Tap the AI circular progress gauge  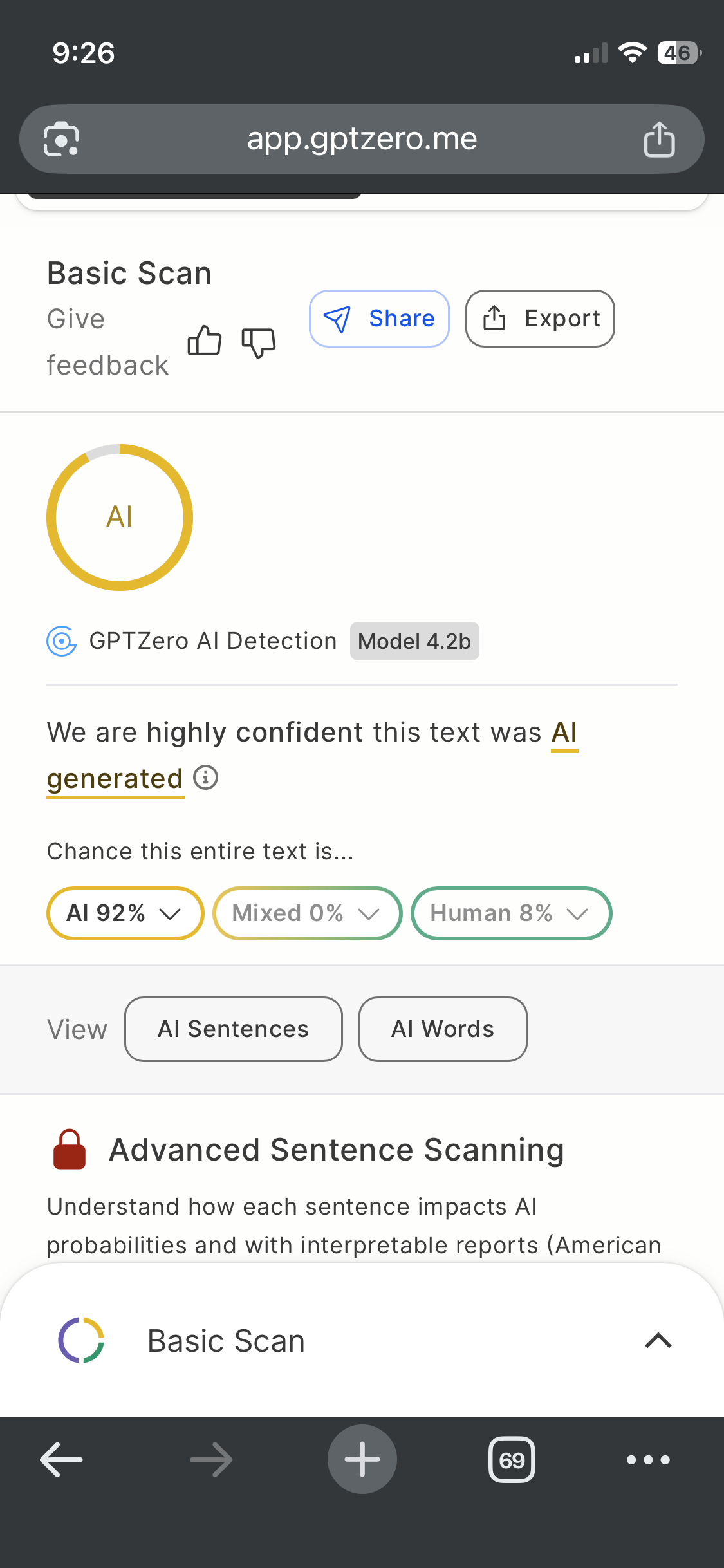(120, 517)
